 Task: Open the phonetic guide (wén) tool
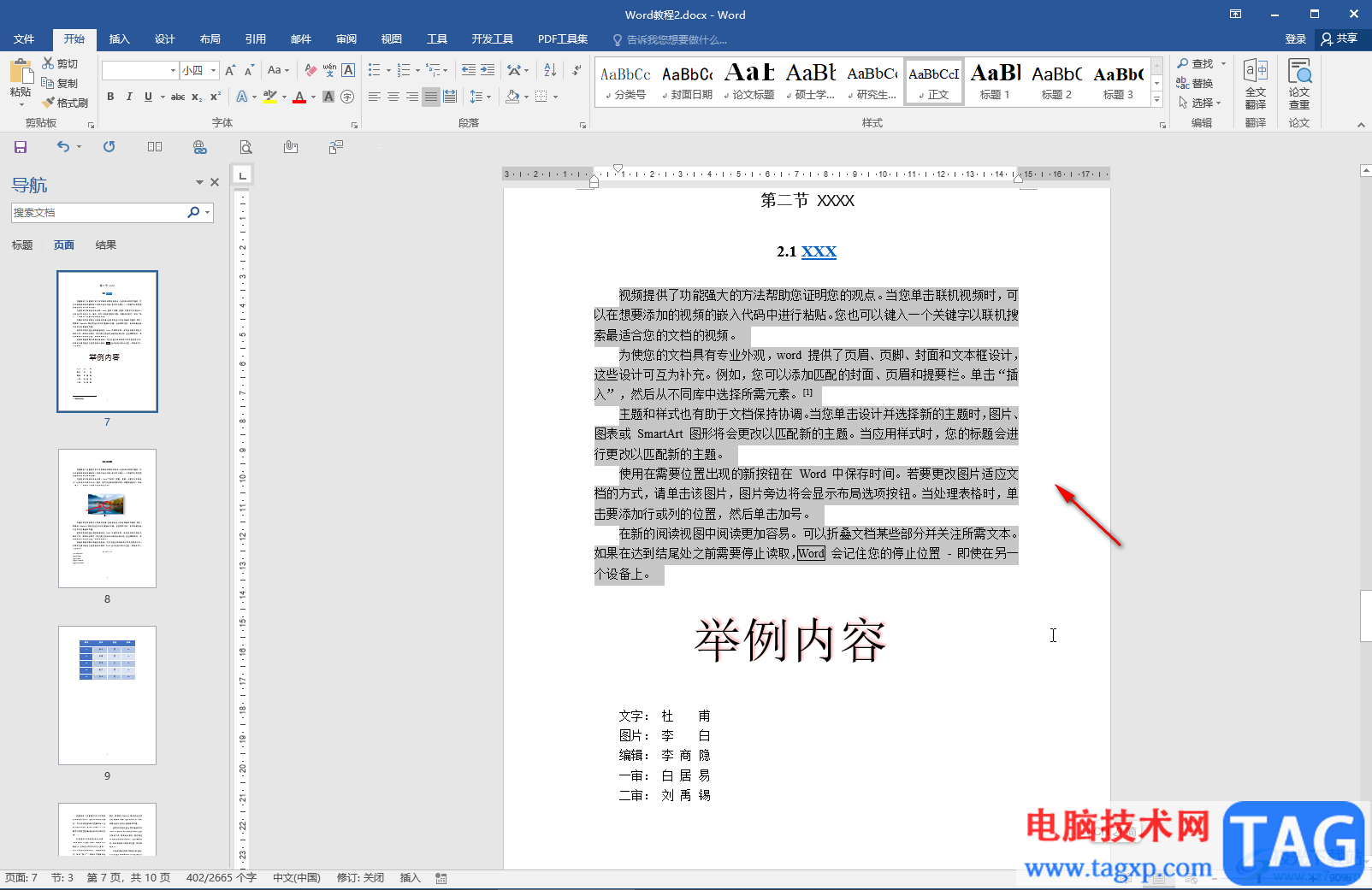tap(329, 70)
